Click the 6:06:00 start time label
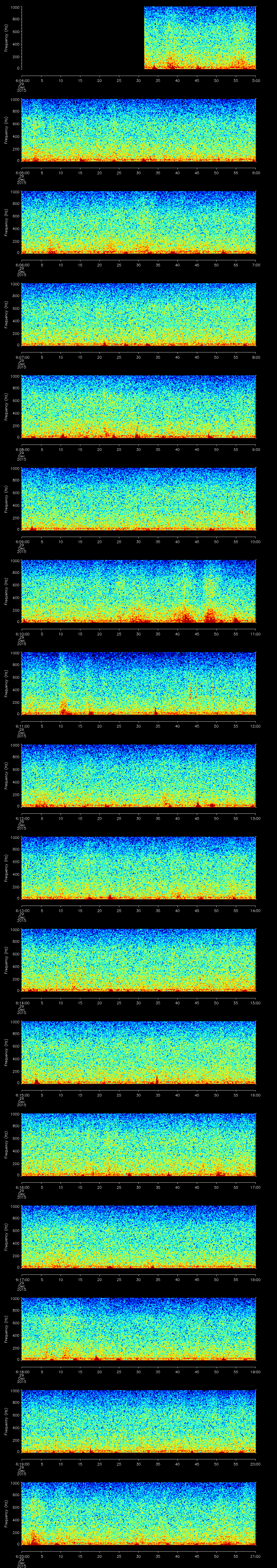The height and width of the screenshot is (1568, 277). [22, 265]
